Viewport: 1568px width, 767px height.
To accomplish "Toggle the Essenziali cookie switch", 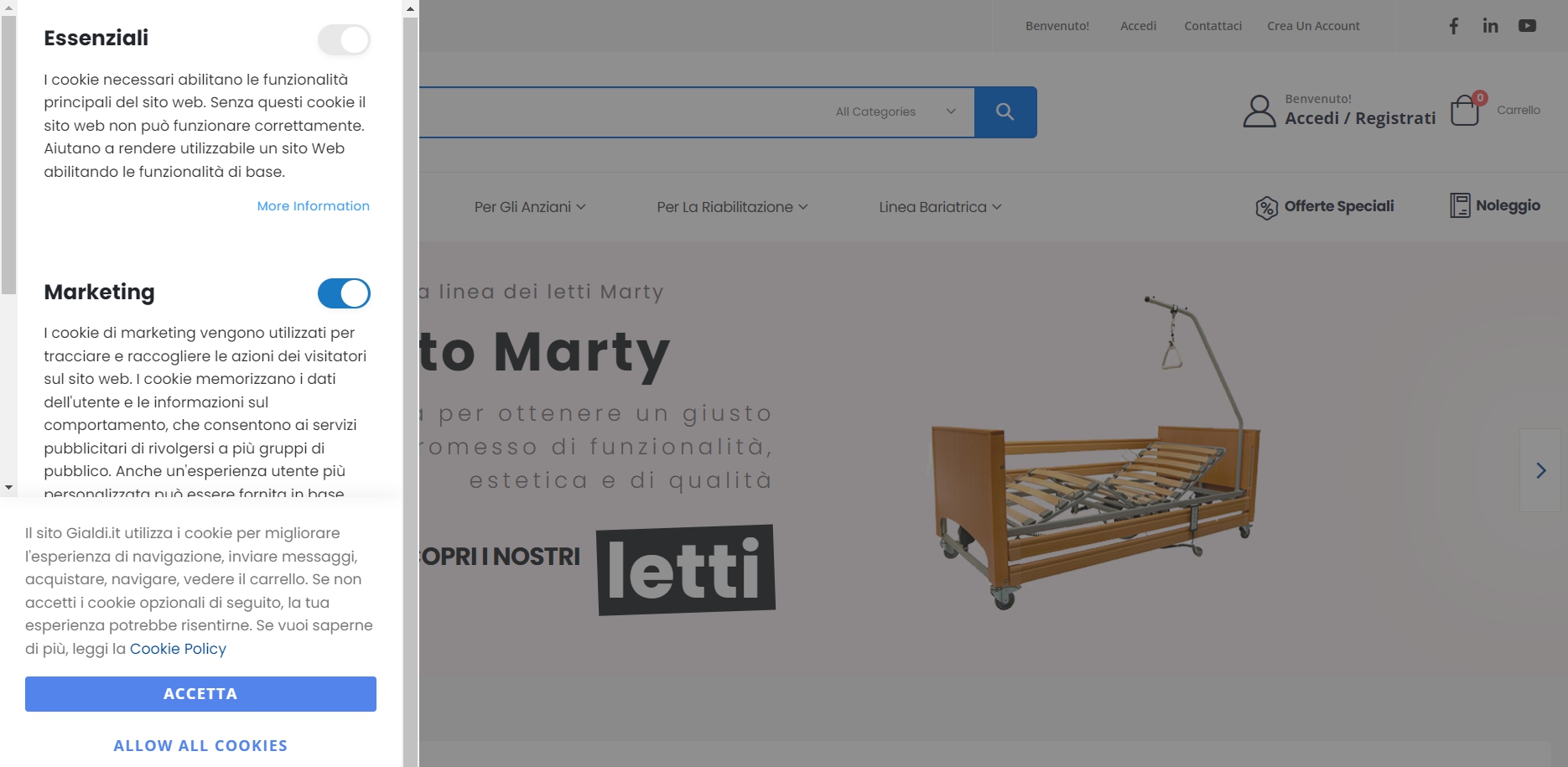I will tap(344, 39).
